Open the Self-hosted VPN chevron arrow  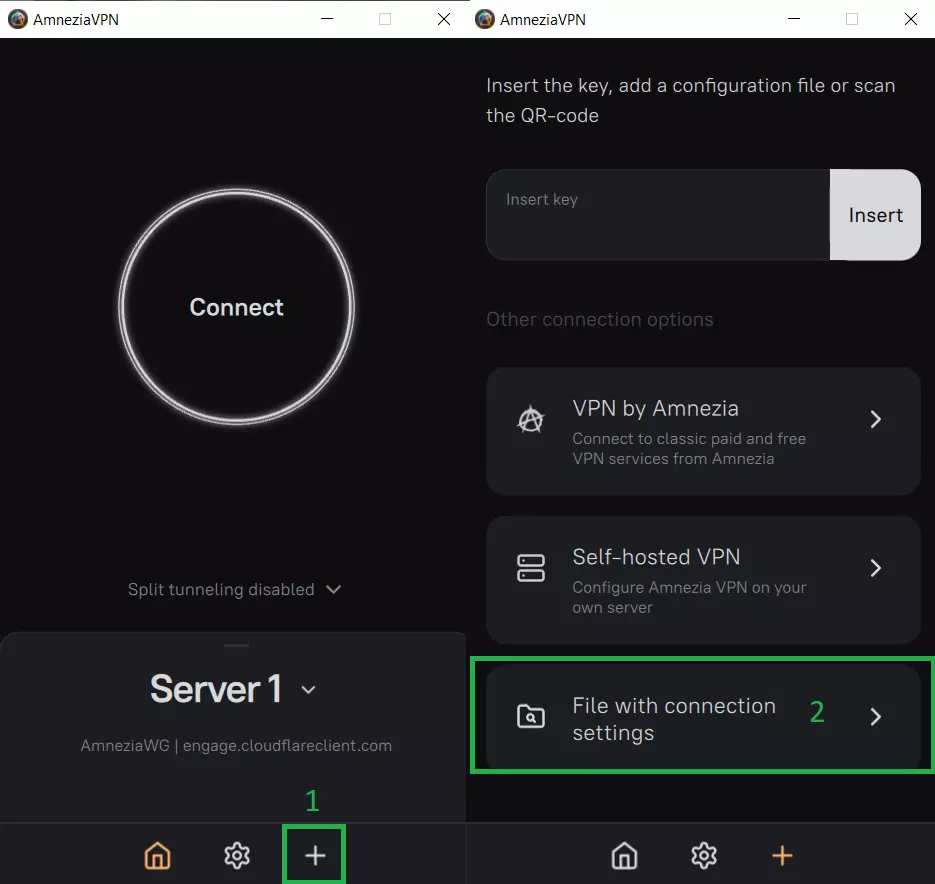pos(876,568)
